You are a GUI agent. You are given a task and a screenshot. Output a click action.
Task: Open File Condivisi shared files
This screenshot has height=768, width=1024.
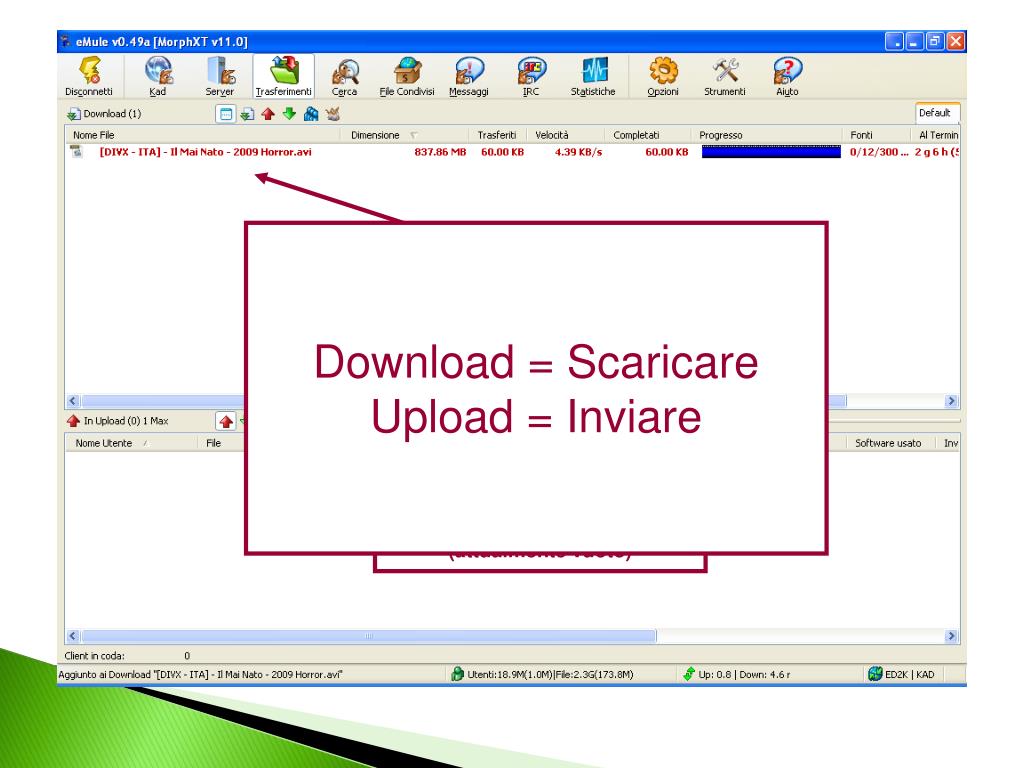coord(407,76)
